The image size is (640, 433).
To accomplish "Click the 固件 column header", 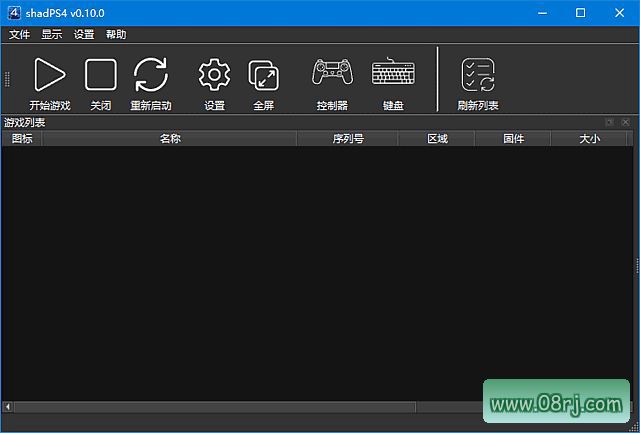I will click(x=513, y=139).
